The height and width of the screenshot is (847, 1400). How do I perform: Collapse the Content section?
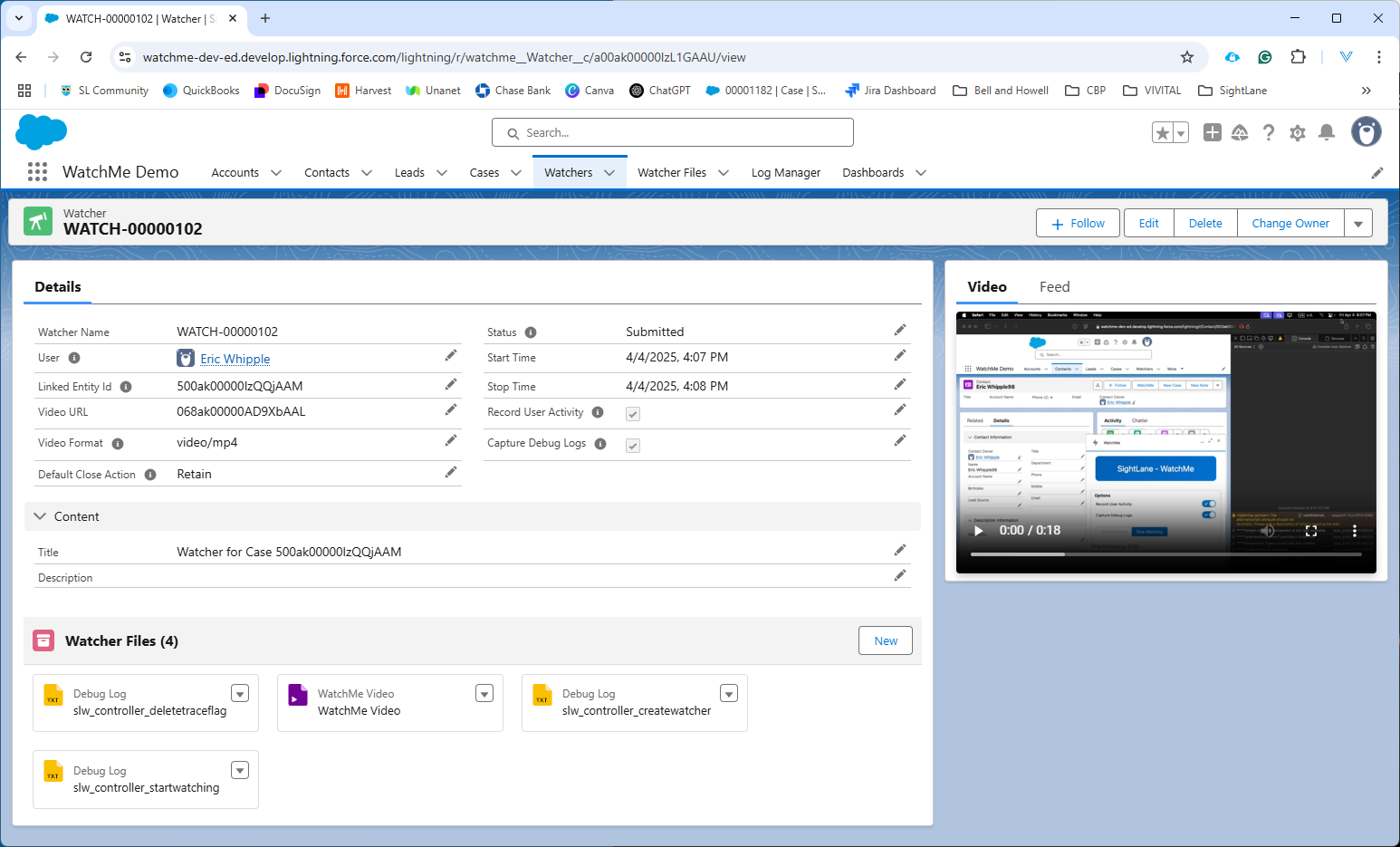40,516
